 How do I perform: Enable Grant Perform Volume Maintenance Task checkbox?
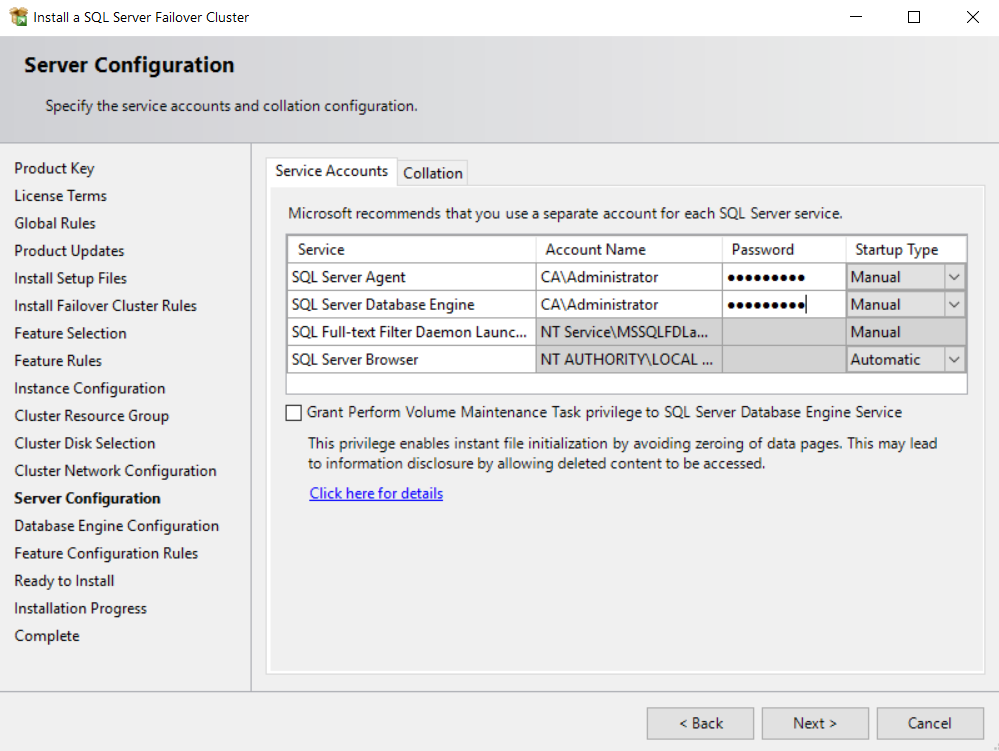point(293,413)
